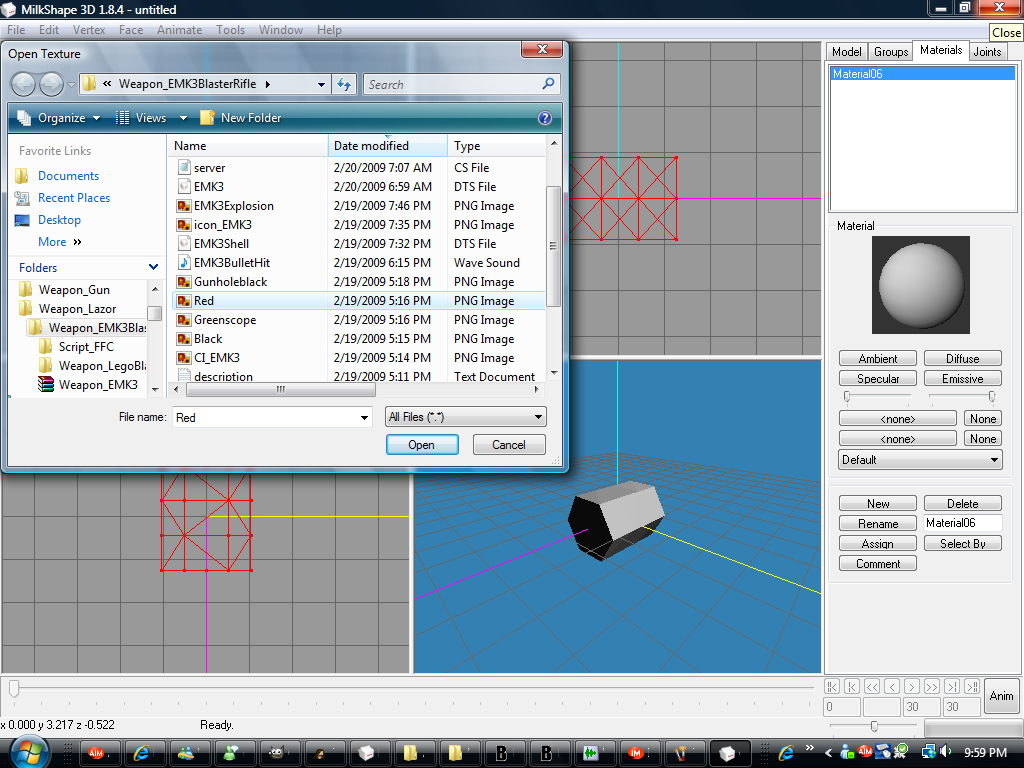Open the Views dropdown arrow
1024x768 pixels.
click(184, 118)
